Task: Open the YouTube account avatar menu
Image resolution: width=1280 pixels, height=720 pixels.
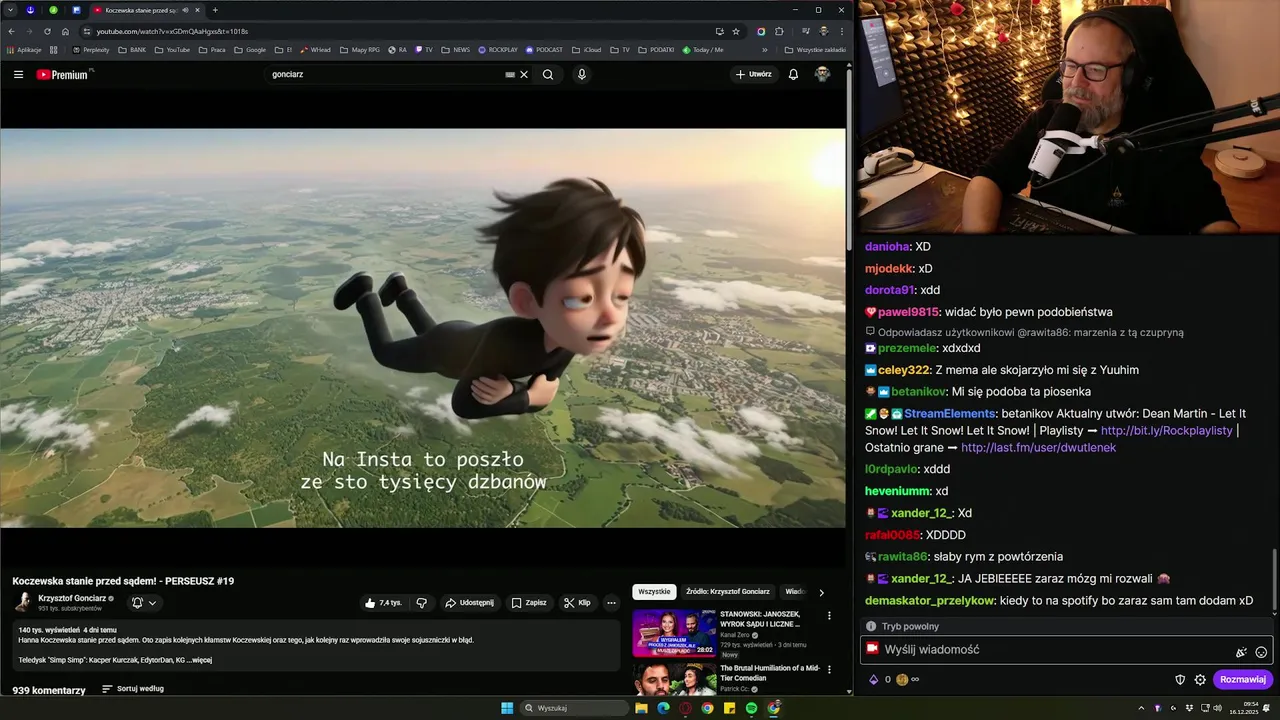Action: (822, 74)
